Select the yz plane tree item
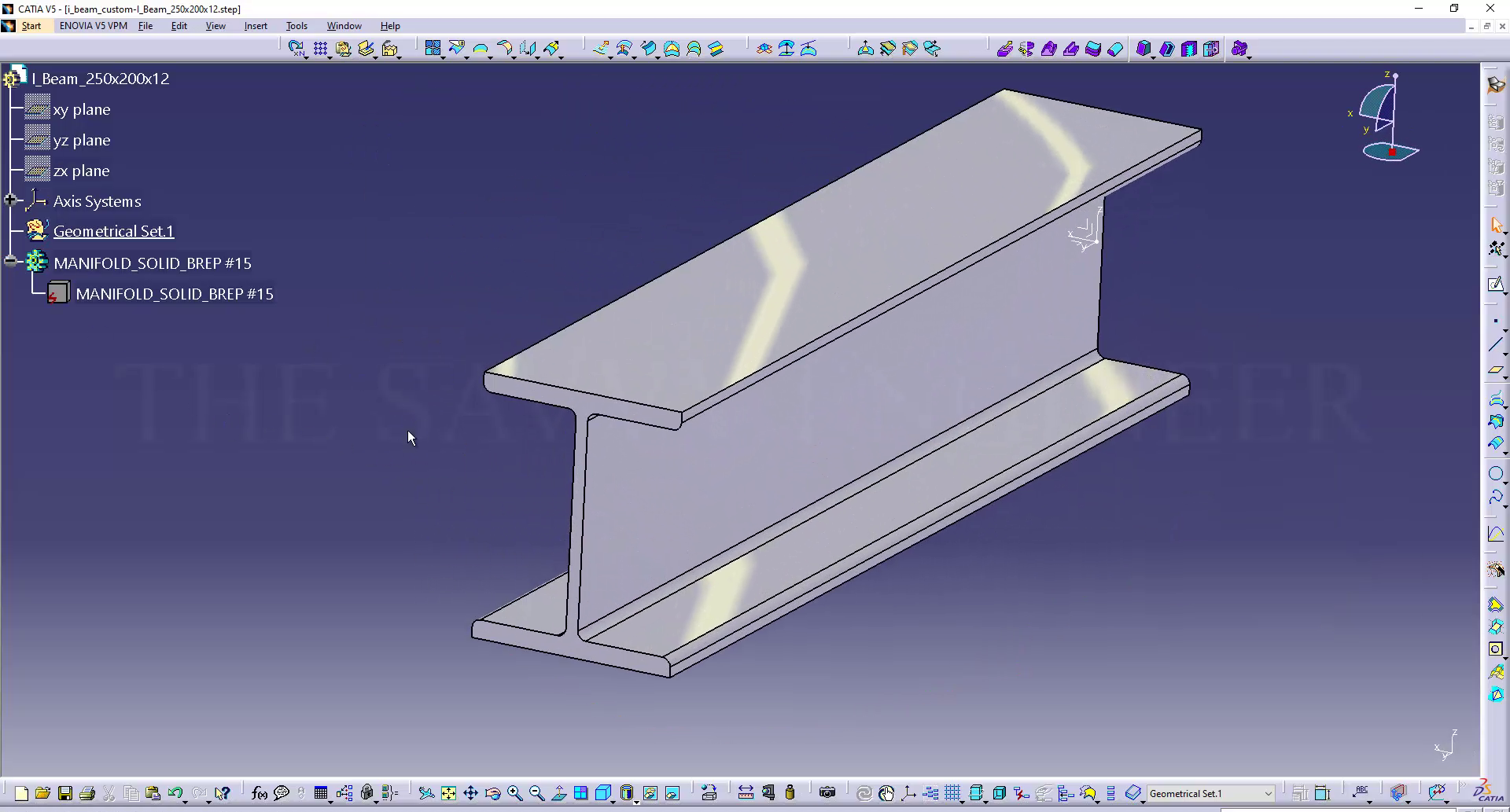This screenshot has width=1510, height=812. tap(82, 141)
